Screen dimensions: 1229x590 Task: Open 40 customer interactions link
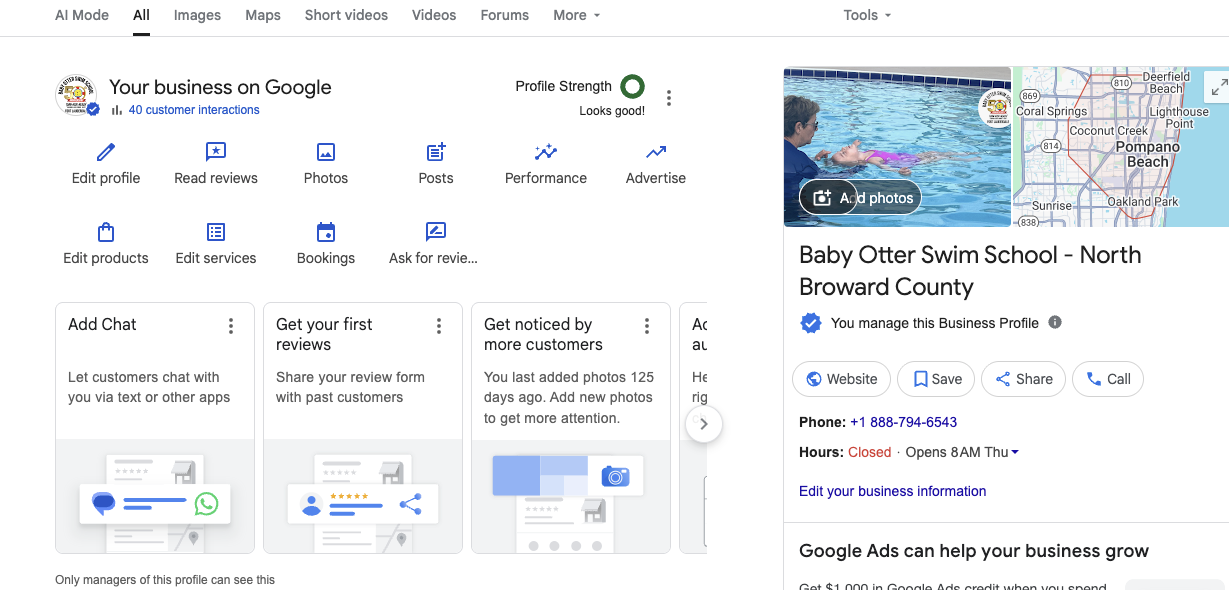pos(194,110)
